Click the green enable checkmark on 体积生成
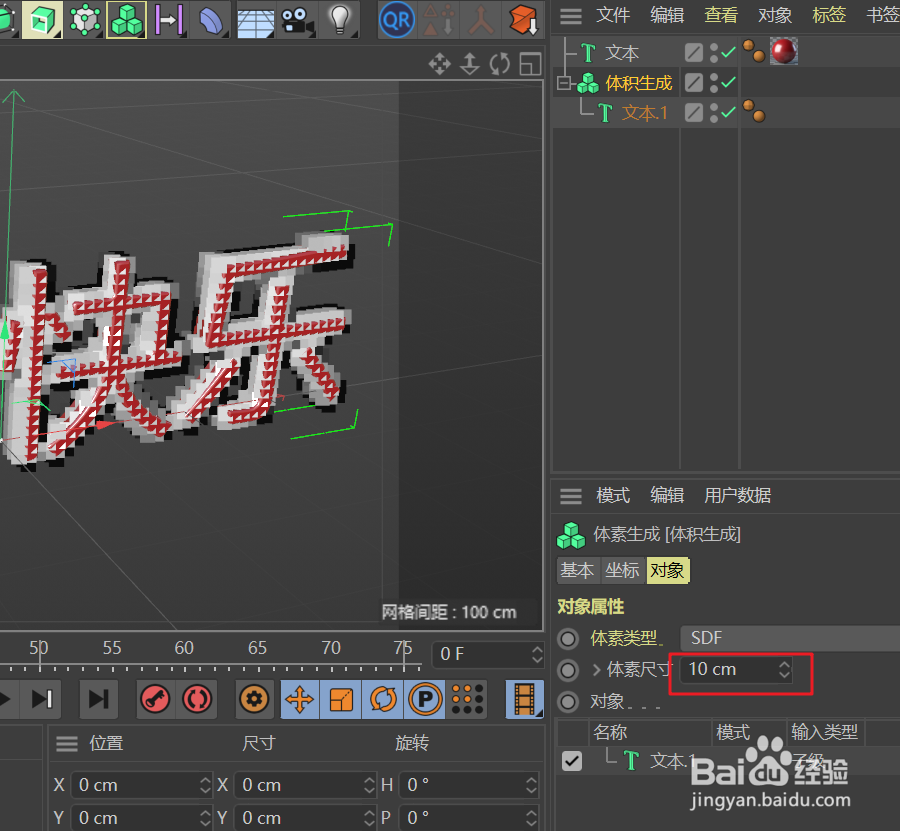Screen dimensions: 900x831 [x=727, y=83]
